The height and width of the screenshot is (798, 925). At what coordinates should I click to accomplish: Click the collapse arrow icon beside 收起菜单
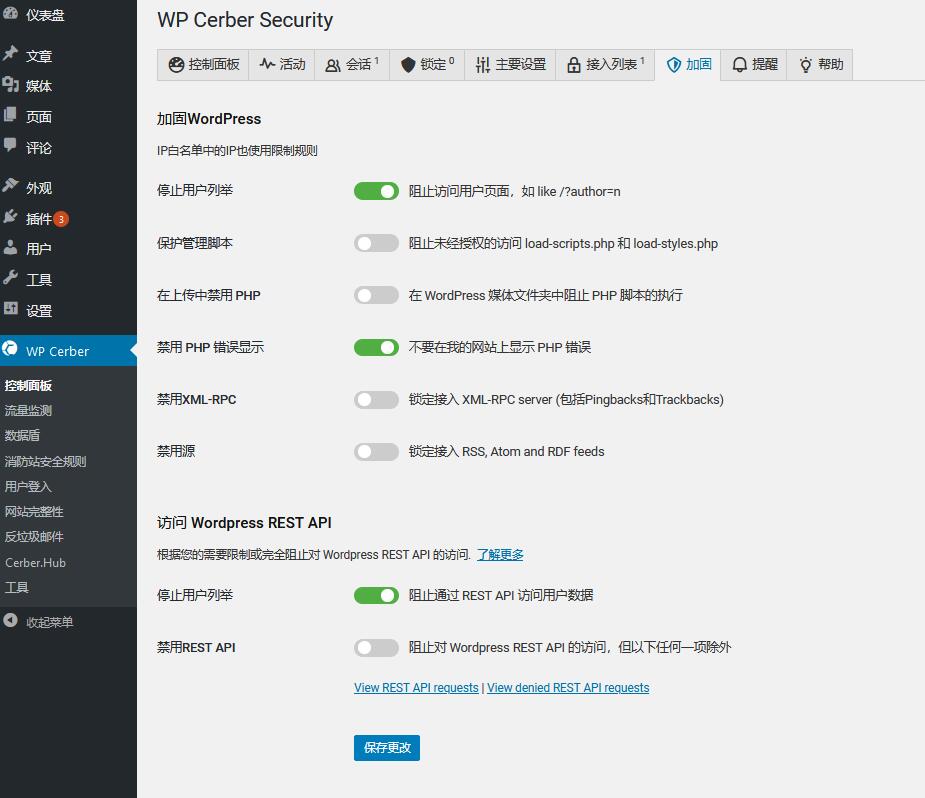(10, 620)
